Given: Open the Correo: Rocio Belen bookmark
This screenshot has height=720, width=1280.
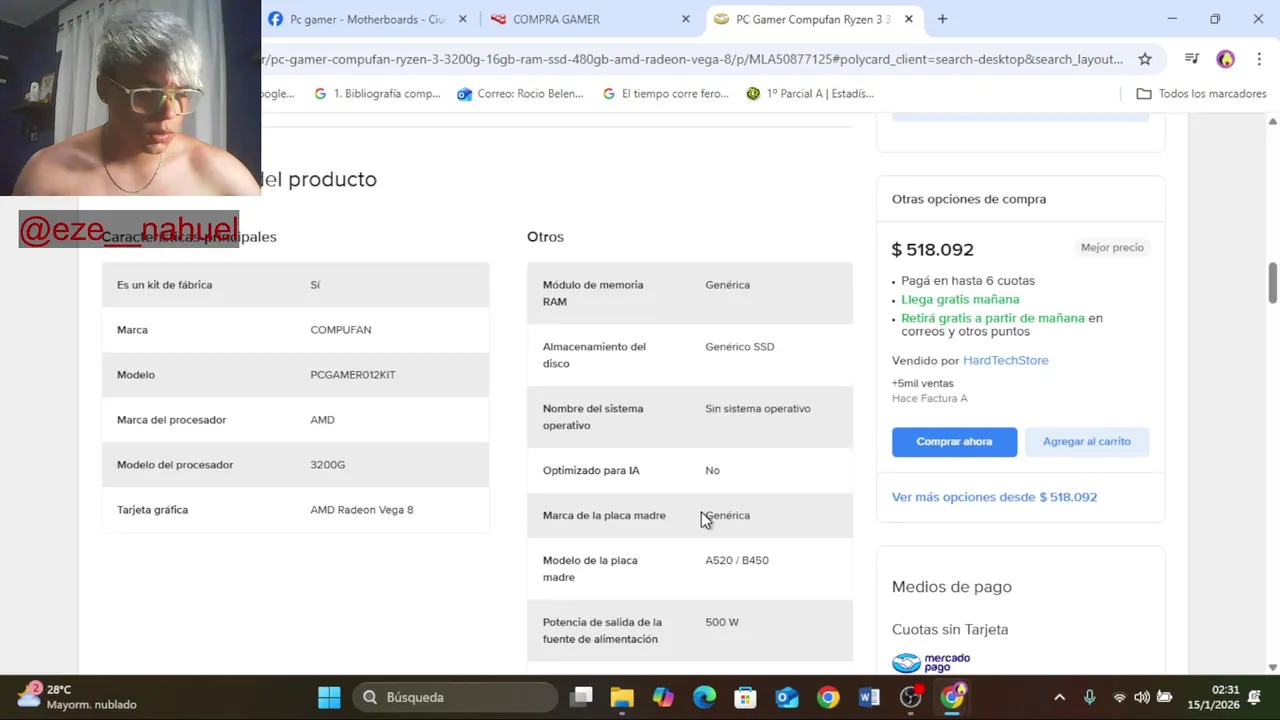Looking at the screenshot, I should [x=520, y=94].
